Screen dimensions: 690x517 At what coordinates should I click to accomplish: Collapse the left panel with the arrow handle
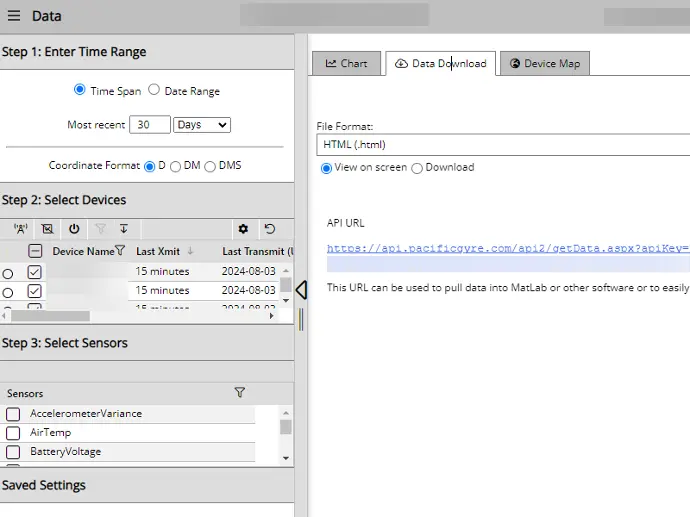301,291
